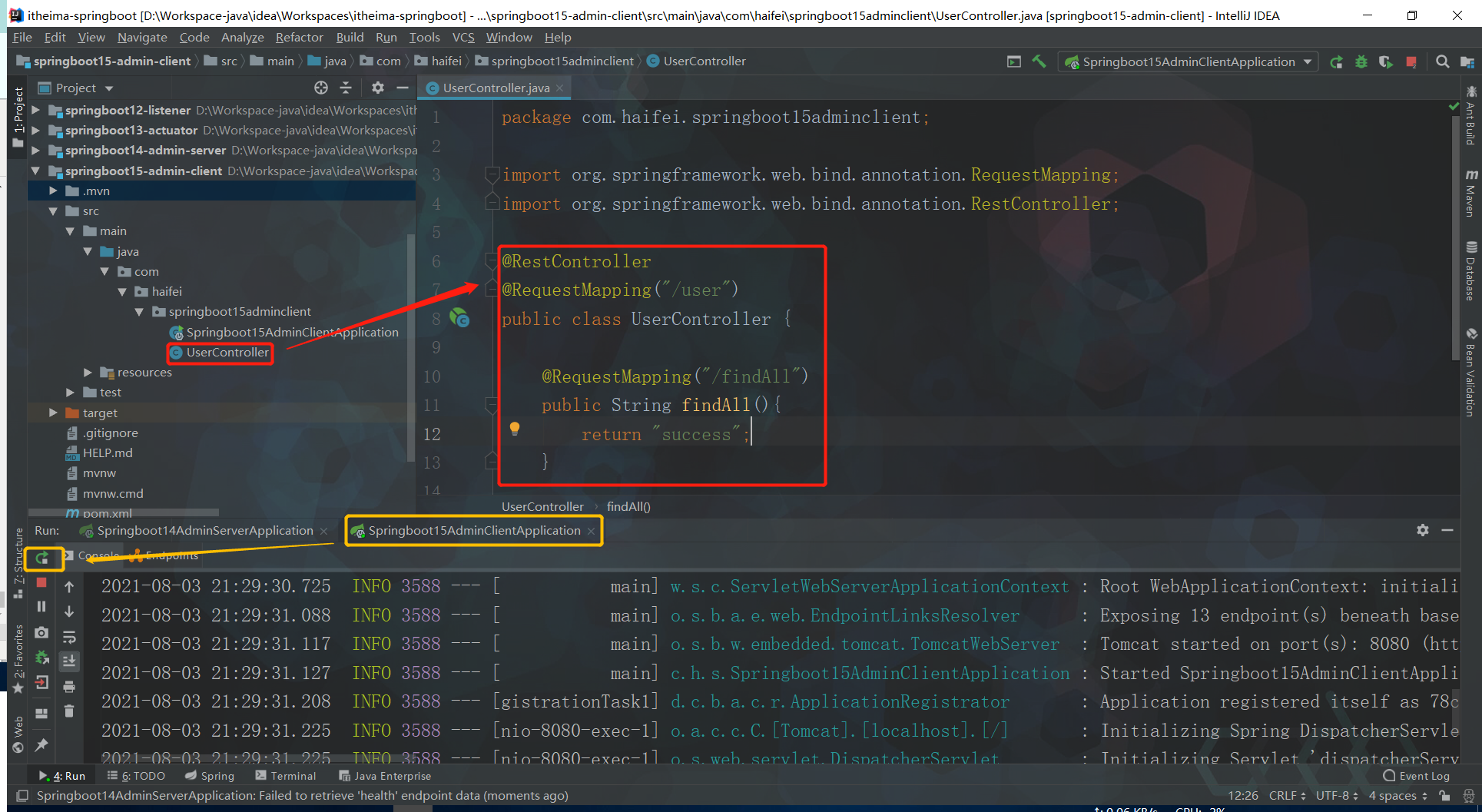Expand the springboot14-admin-server module
The height and width of the screenshot is (812, 1482).
(x=35, y=151)
